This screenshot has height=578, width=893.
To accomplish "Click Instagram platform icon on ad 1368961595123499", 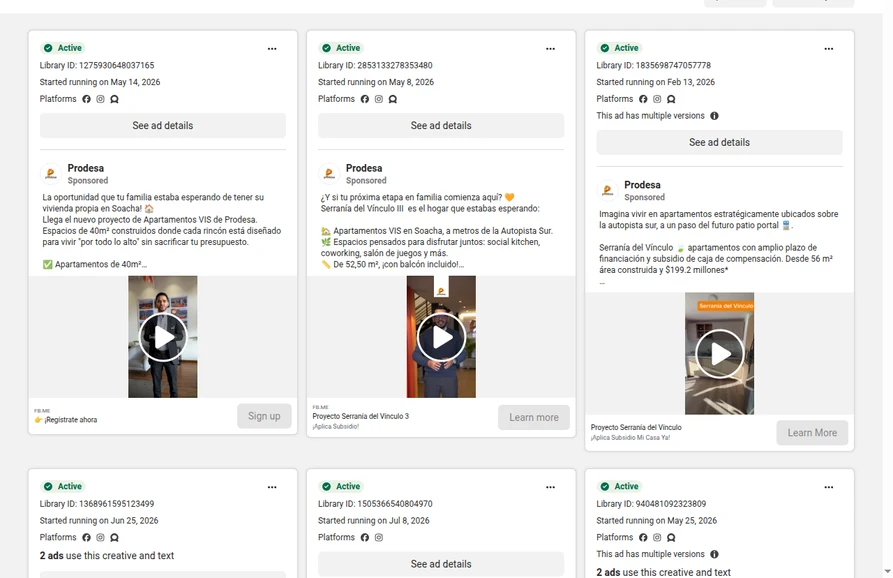I will point(100,538).
